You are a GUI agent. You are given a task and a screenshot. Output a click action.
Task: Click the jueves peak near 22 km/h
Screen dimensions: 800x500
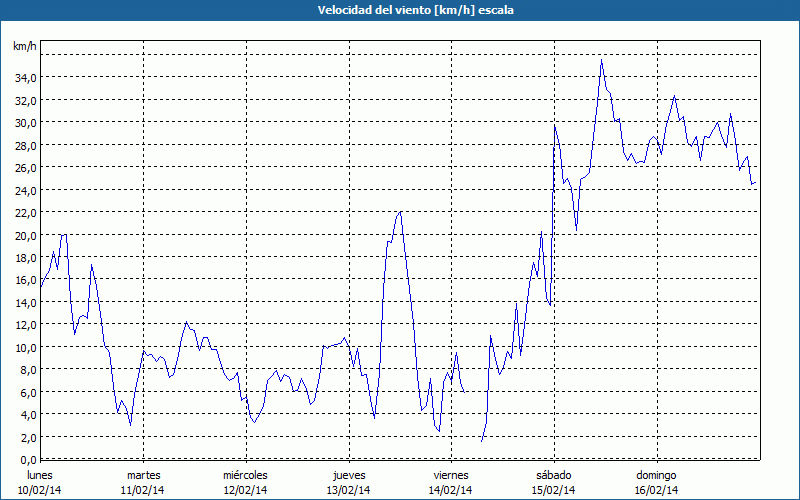(x=400, y=212)
